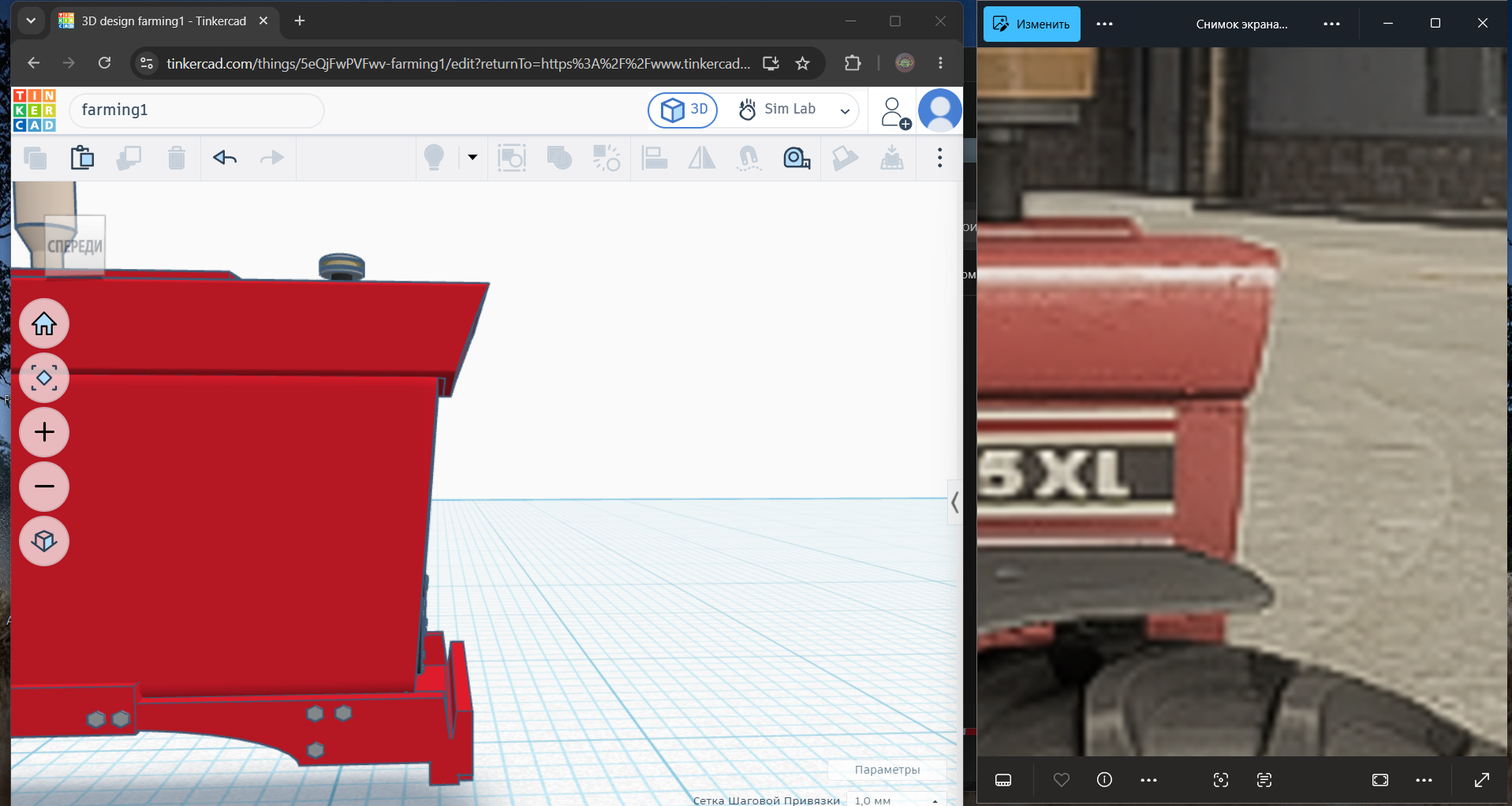
Task: Go back in the browser
Action: coord(33,63)
